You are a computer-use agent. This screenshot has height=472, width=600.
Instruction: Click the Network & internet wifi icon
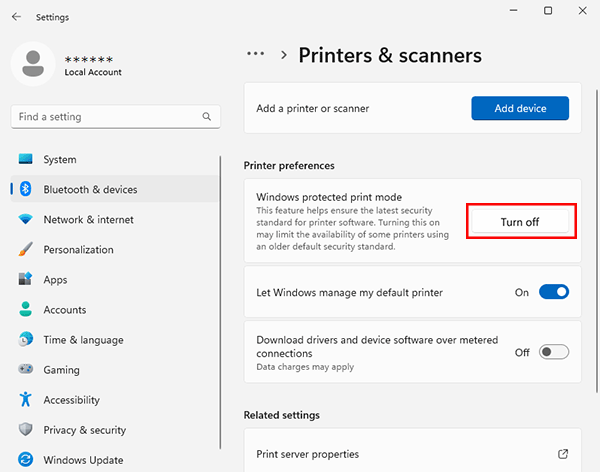26,220
